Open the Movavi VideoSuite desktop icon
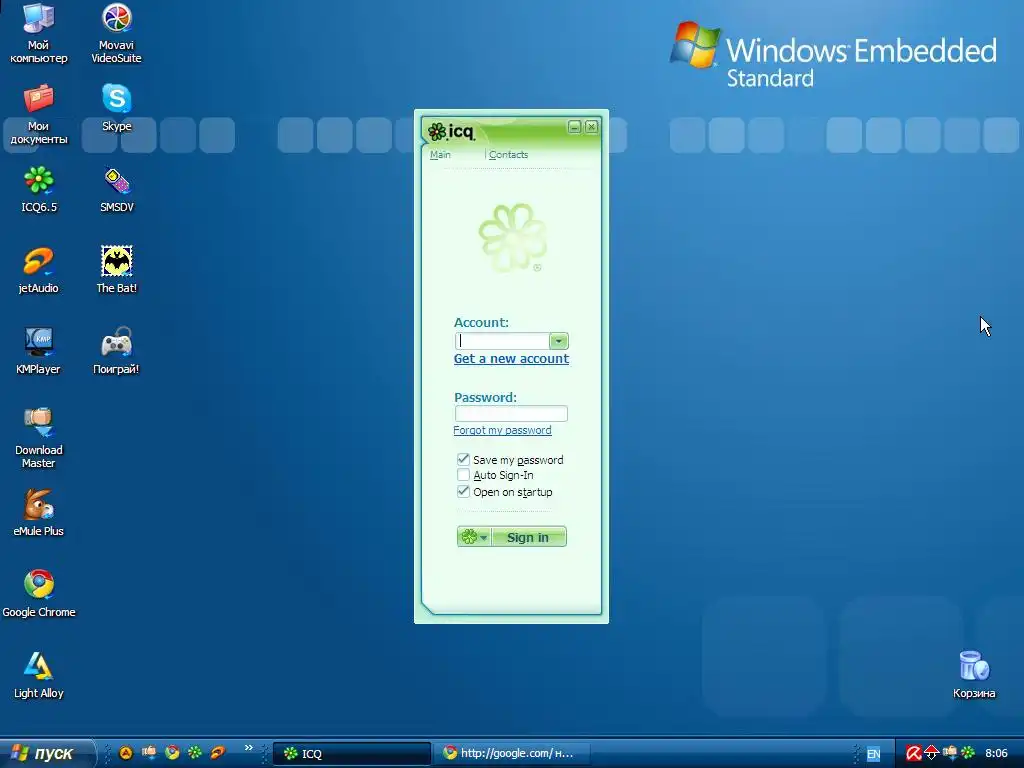This screenshot has width=1024, height=768. click(116, 33)
